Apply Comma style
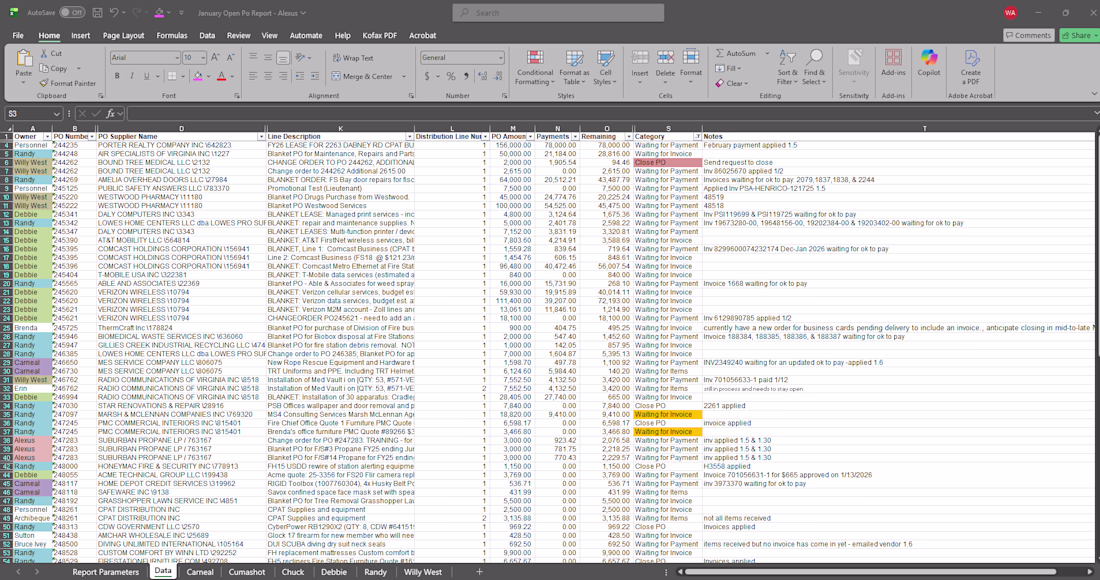This screenshot has width=1100, height=580. [x=467, y=76]
